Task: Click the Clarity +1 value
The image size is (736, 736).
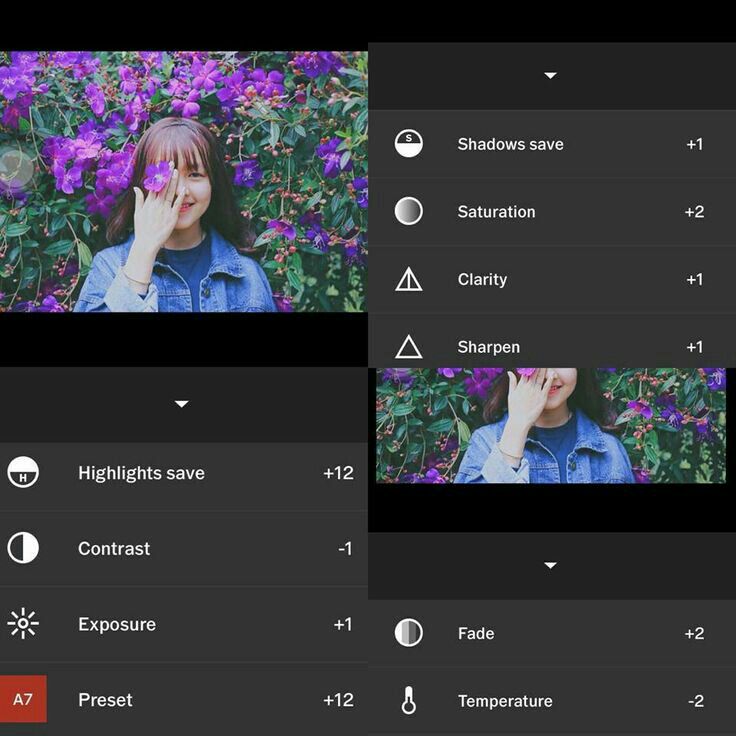Action: [x=695, y=279]
